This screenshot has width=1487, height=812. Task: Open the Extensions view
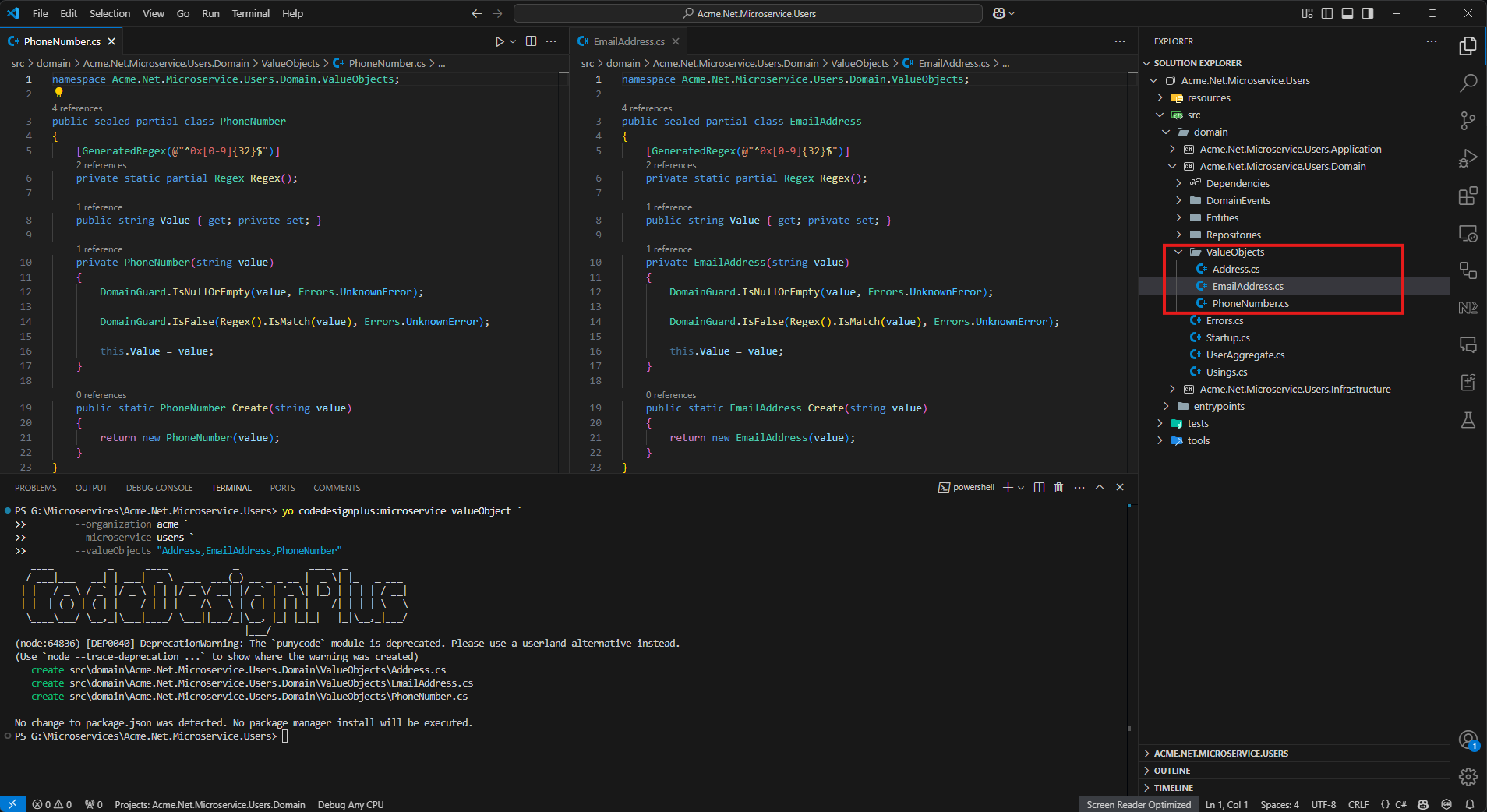click(x=1468, y=196)
